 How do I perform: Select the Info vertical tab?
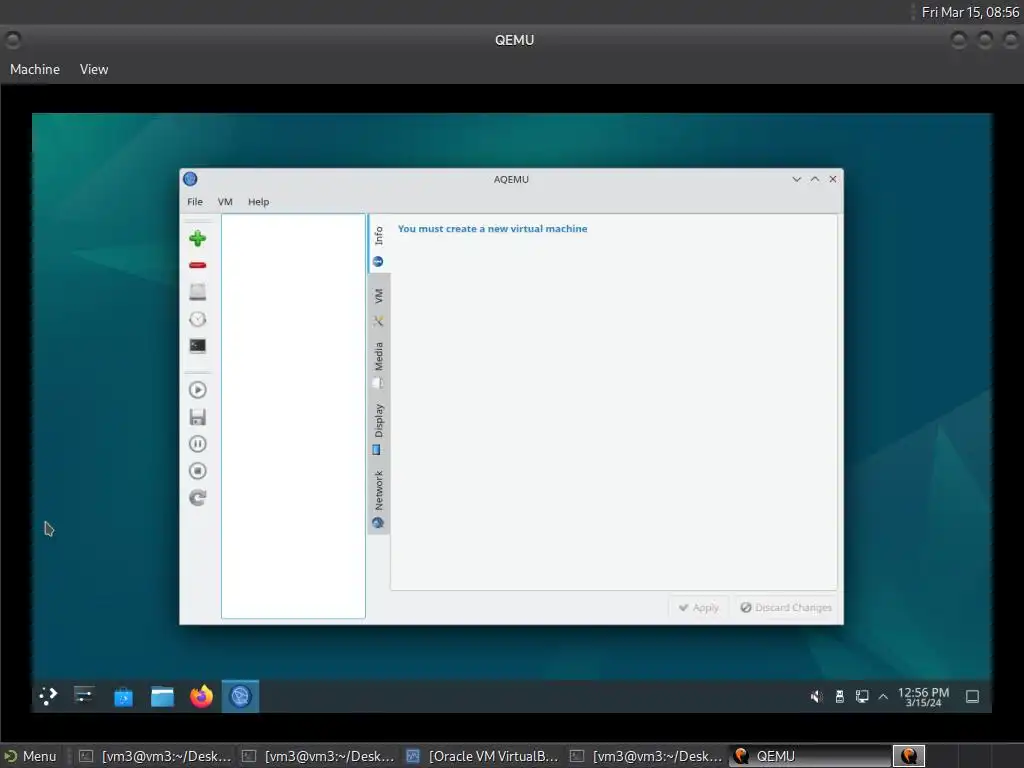point(379,245)
